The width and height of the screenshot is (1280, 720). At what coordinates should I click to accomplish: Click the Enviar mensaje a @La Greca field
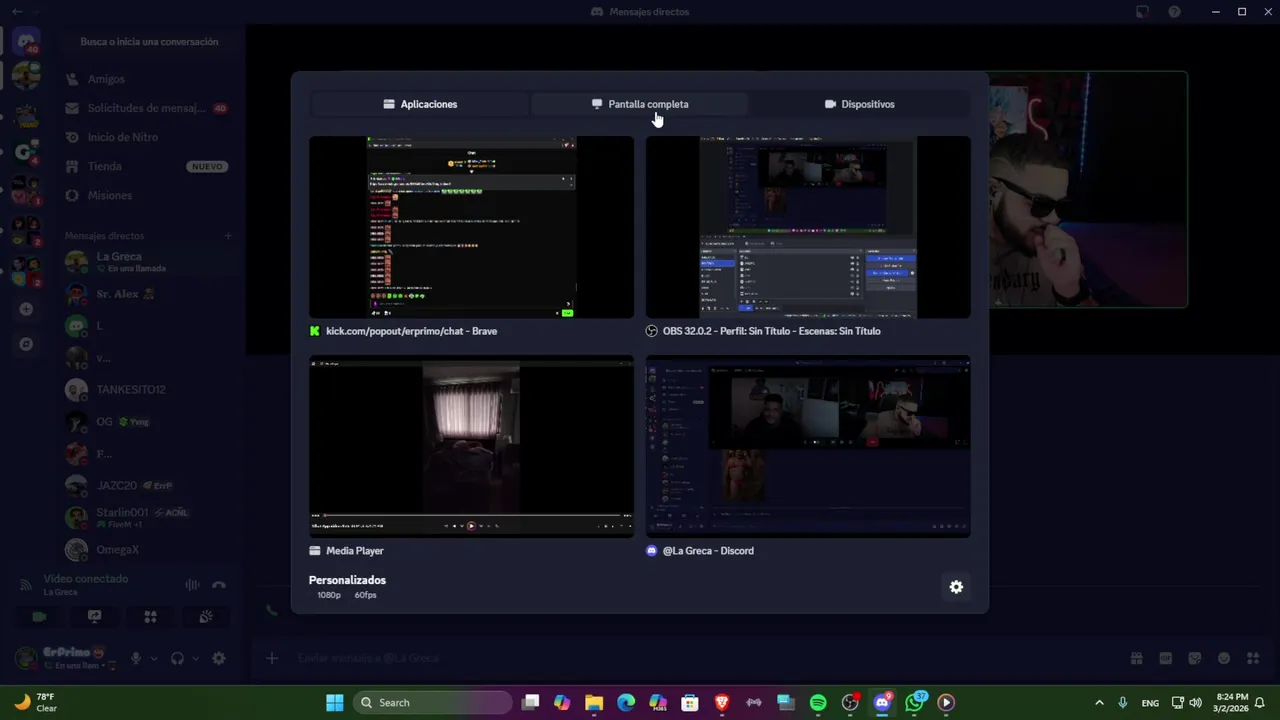(x=700, y=658)
